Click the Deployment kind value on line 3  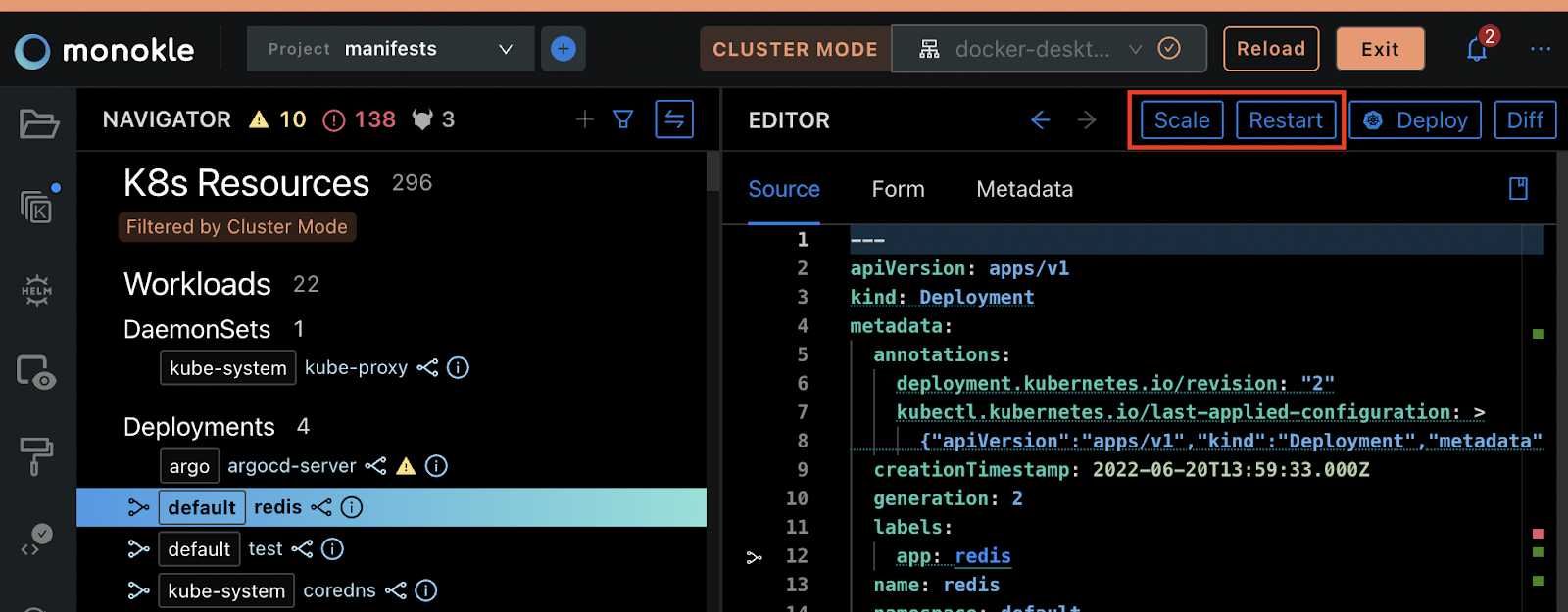(976, 297)
